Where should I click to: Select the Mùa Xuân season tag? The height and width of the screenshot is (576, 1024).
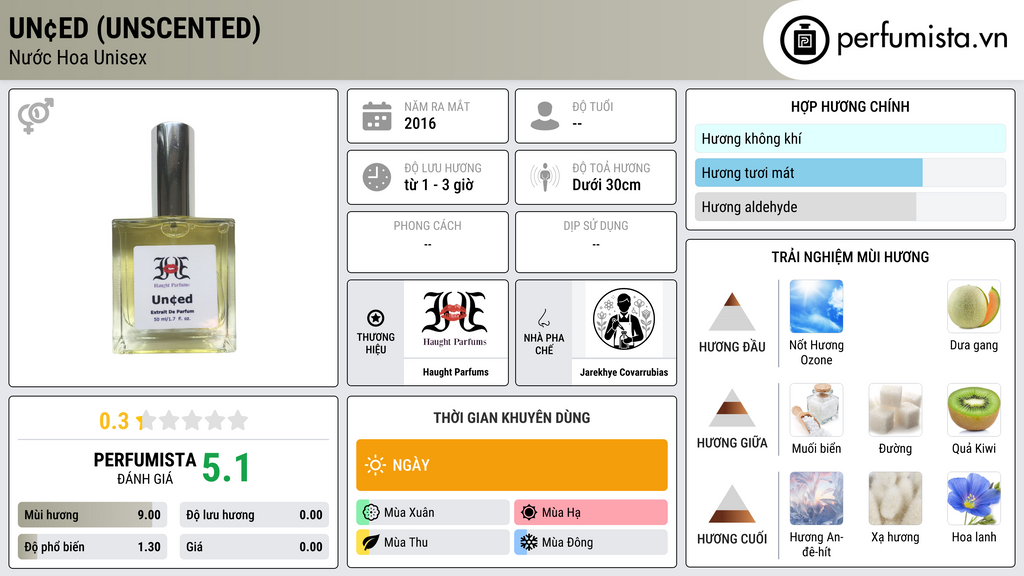pos(433,512)
